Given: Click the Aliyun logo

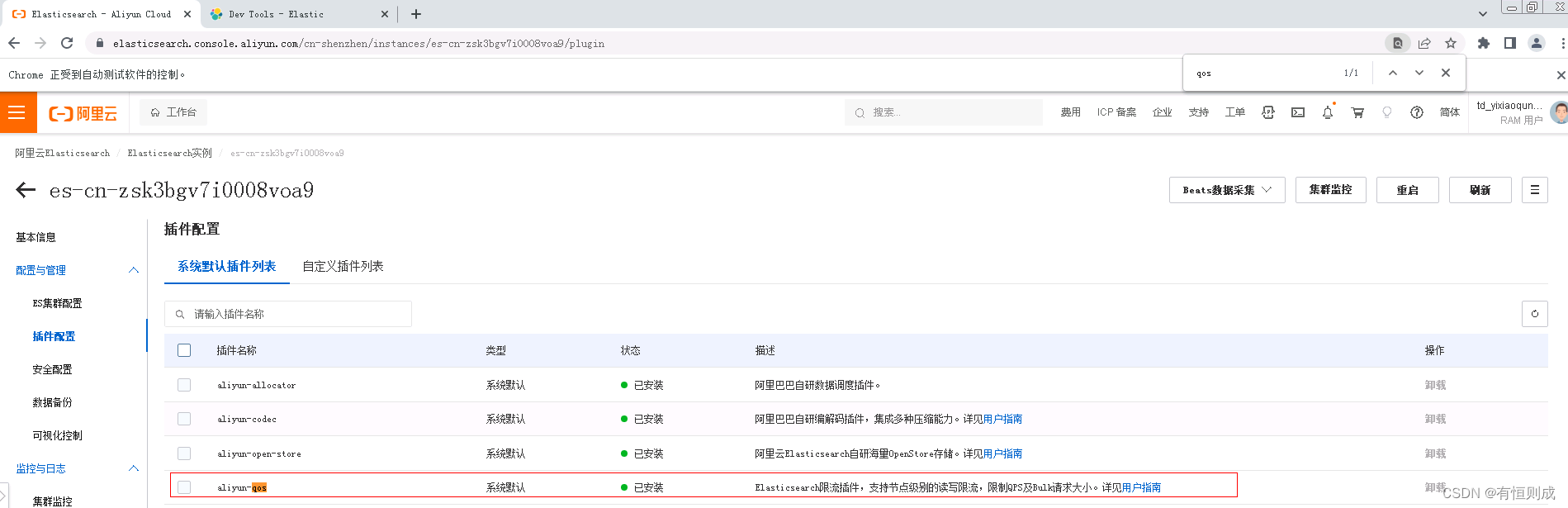Looking at the screenshot, I should pos(83,114).
